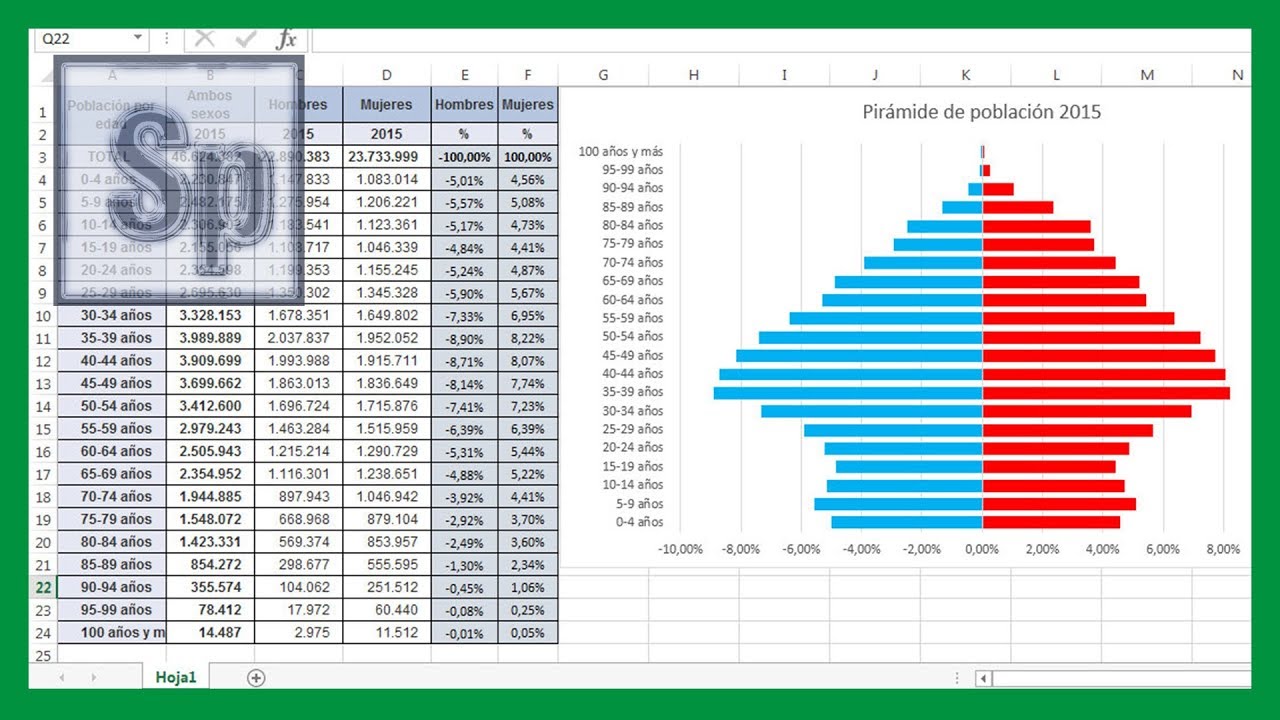Click the chart axis label -10,00%
Viewport: 1280px width, 720px height.
click(x=681, y=549)
